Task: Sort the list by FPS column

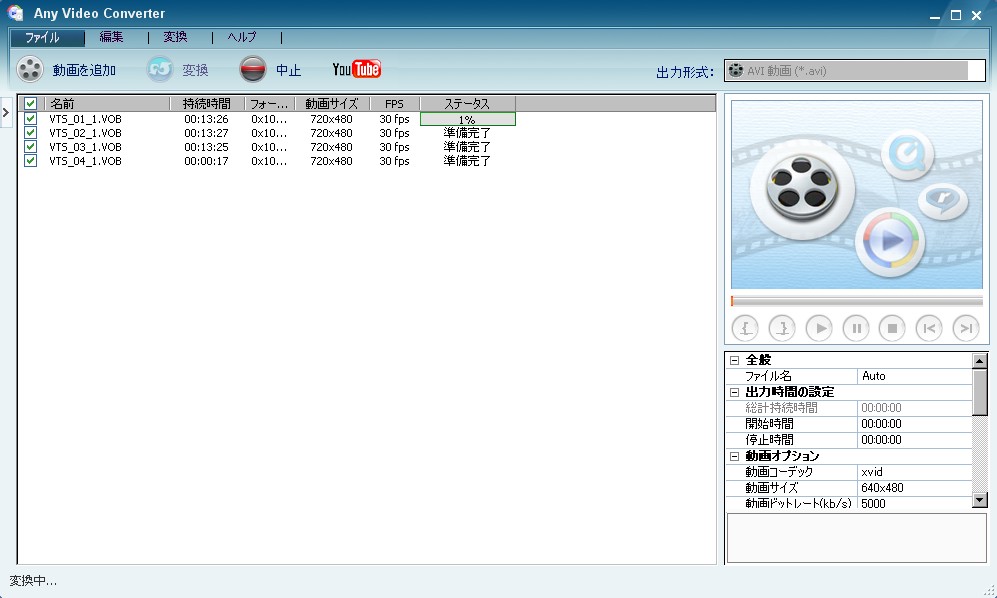Action: (x=394, y=103)
